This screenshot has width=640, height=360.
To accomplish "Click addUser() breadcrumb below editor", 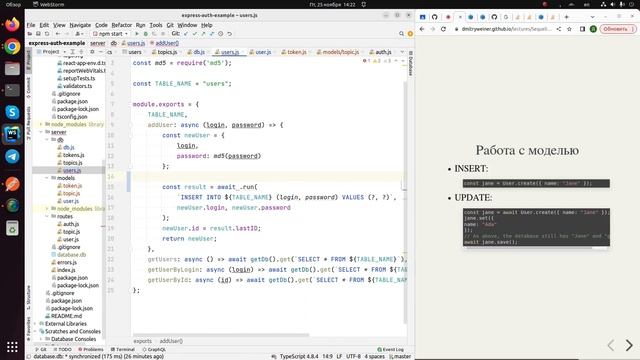I will coord(171,341).
